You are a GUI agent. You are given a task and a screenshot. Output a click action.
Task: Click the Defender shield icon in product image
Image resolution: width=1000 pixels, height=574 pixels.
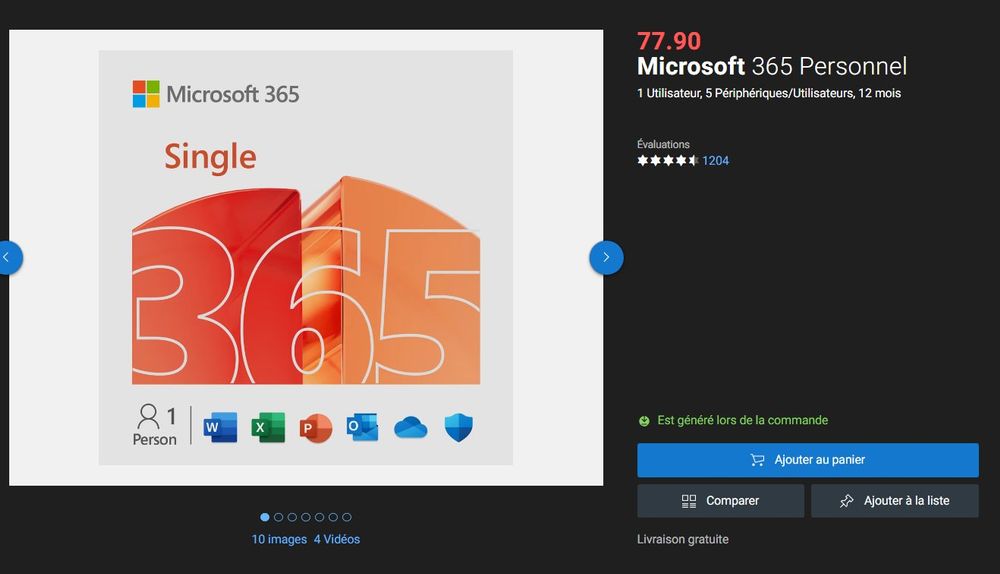[x=458, y=428]
